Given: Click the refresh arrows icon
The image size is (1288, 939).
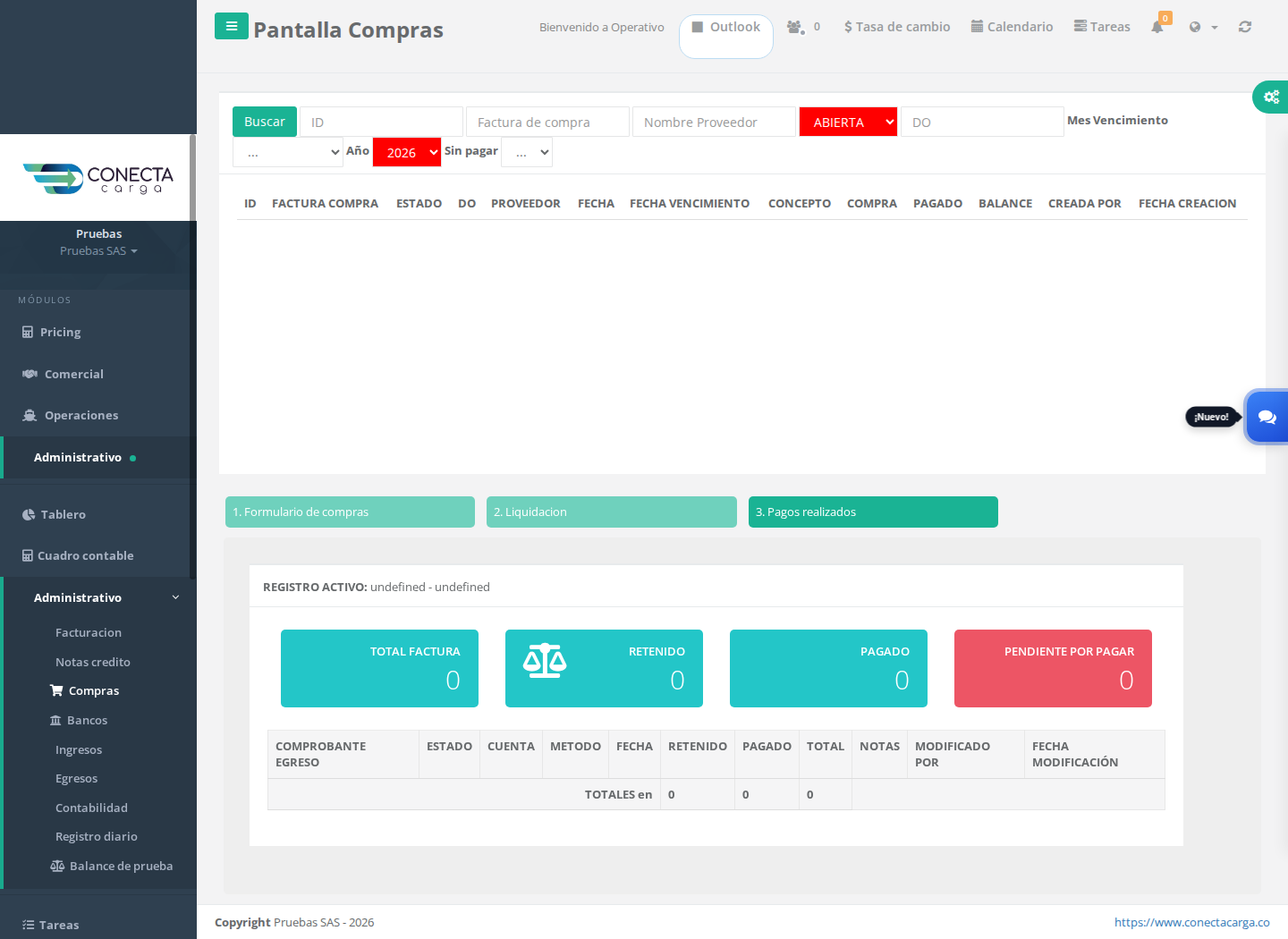Looking at the screenshot, I should (x=1245, y=27).
